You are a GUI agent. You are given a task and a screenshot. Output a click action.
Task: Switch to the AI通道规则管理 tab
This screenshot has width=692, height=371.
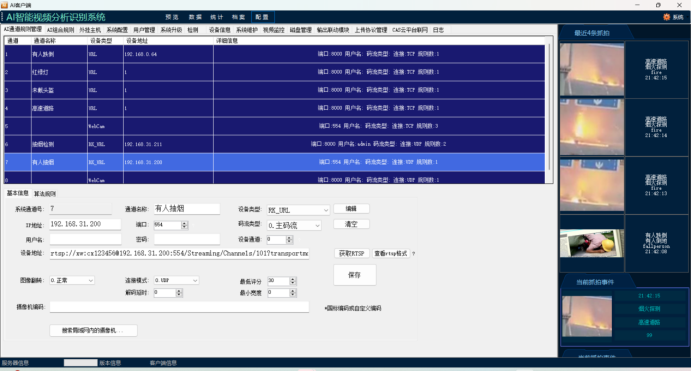click(23, 30)
